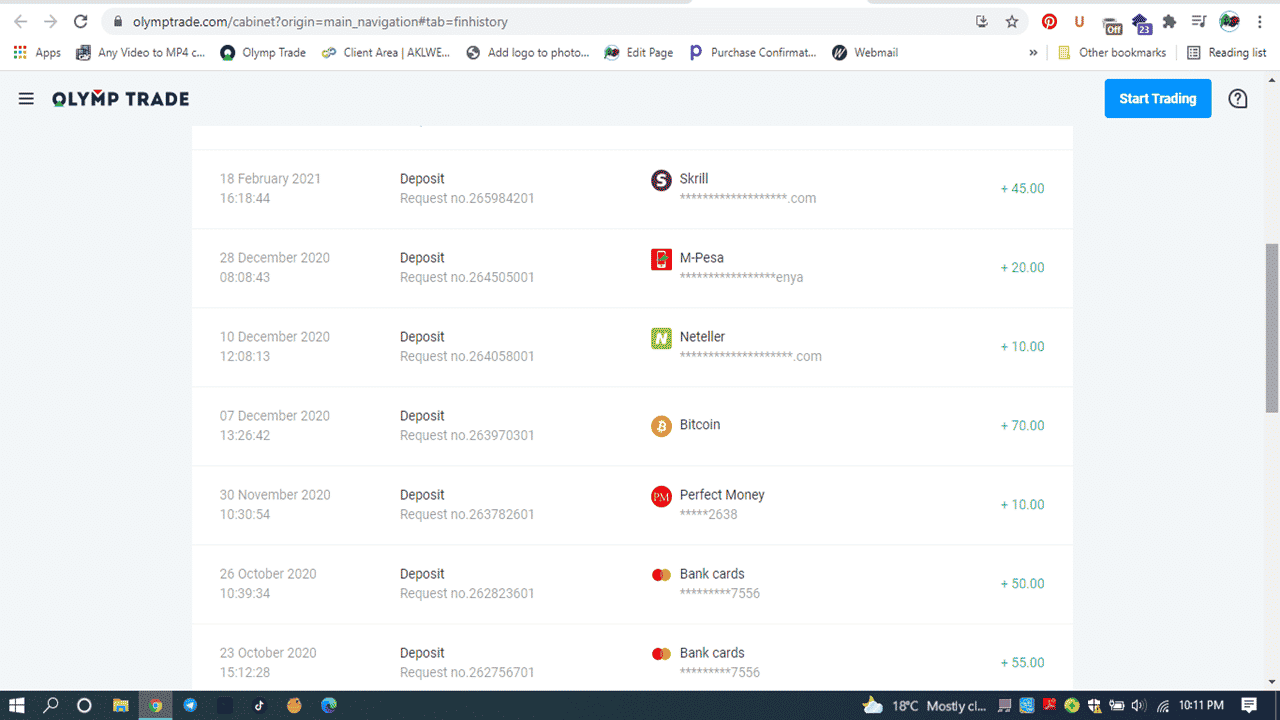Viewport: 1280px width, 720px height.
Task: Click the page vertical scrollbar thumb
Action: (x=1272, y=327)
